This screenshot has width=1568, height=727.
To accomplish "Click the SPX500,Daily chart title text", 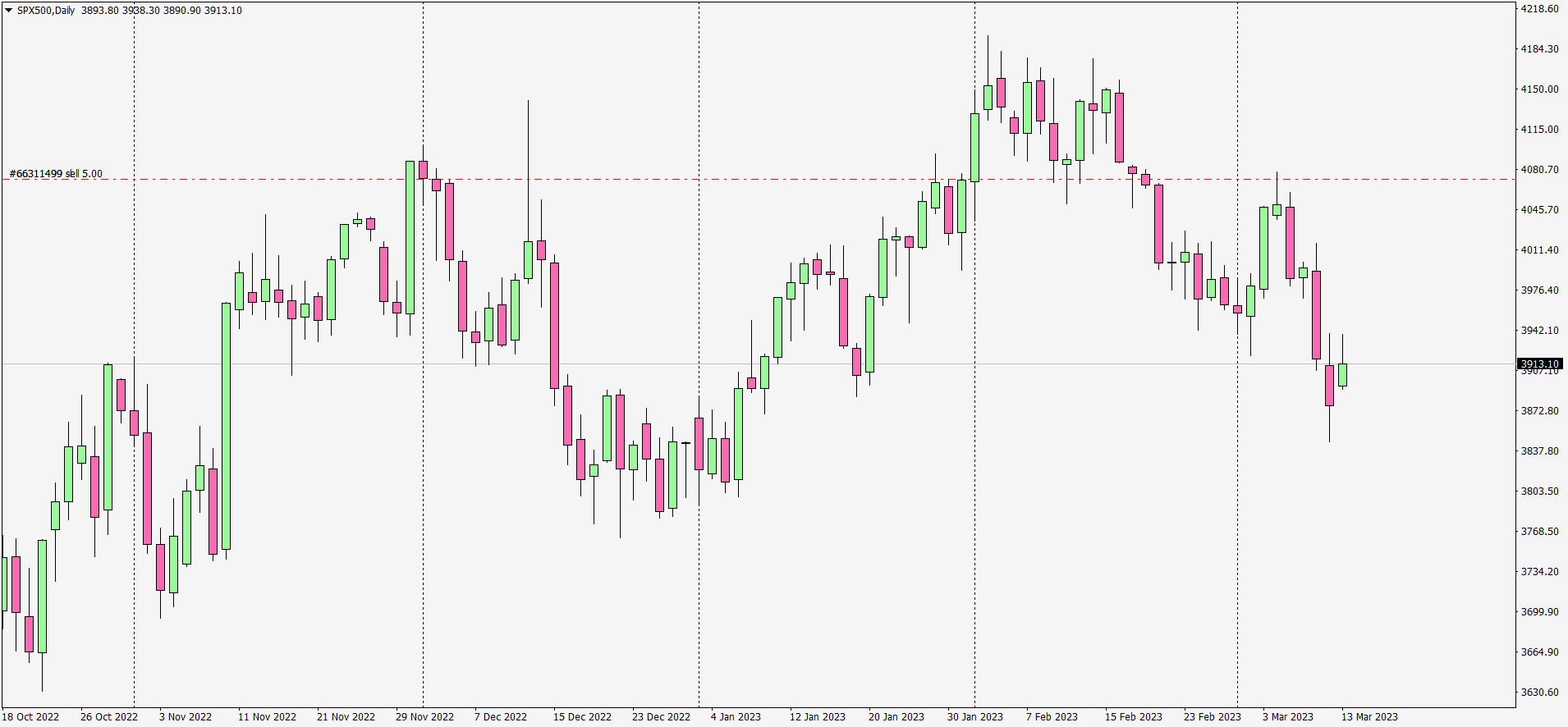I will [46, 11].
